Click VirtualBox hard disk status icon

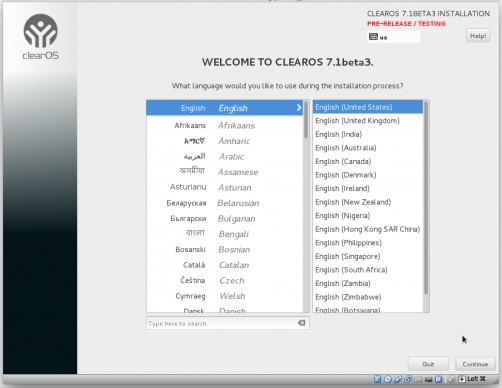pyautogui.click(x=377, y=379)
